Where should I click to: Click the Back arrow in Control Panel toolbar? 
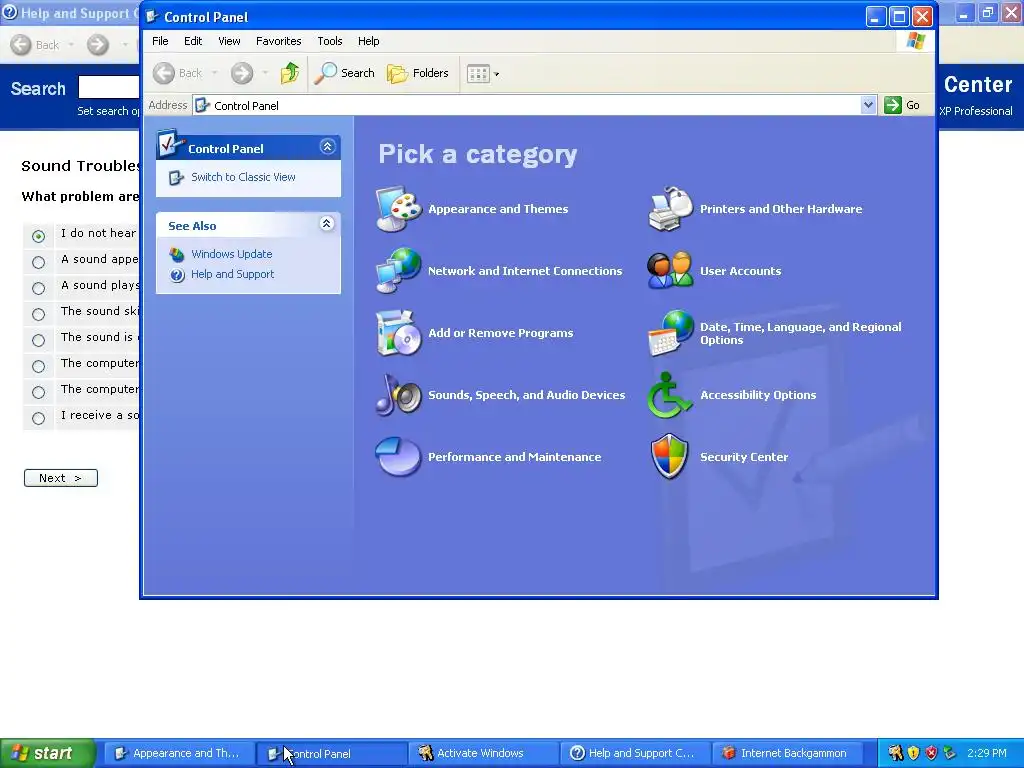click(164, 73)
